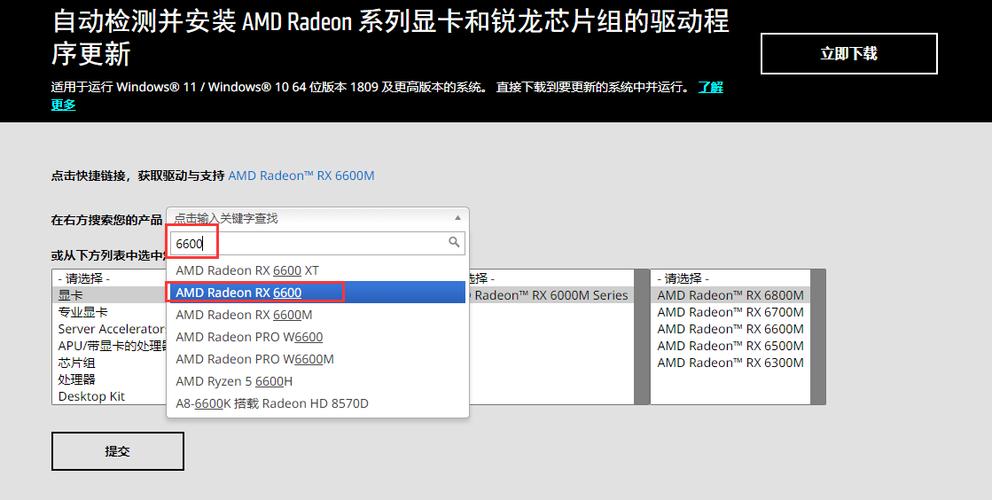This screenshot has width=992, height=500.
Task: Select AMD Radeon RX 6500M model
Action: 730,346
